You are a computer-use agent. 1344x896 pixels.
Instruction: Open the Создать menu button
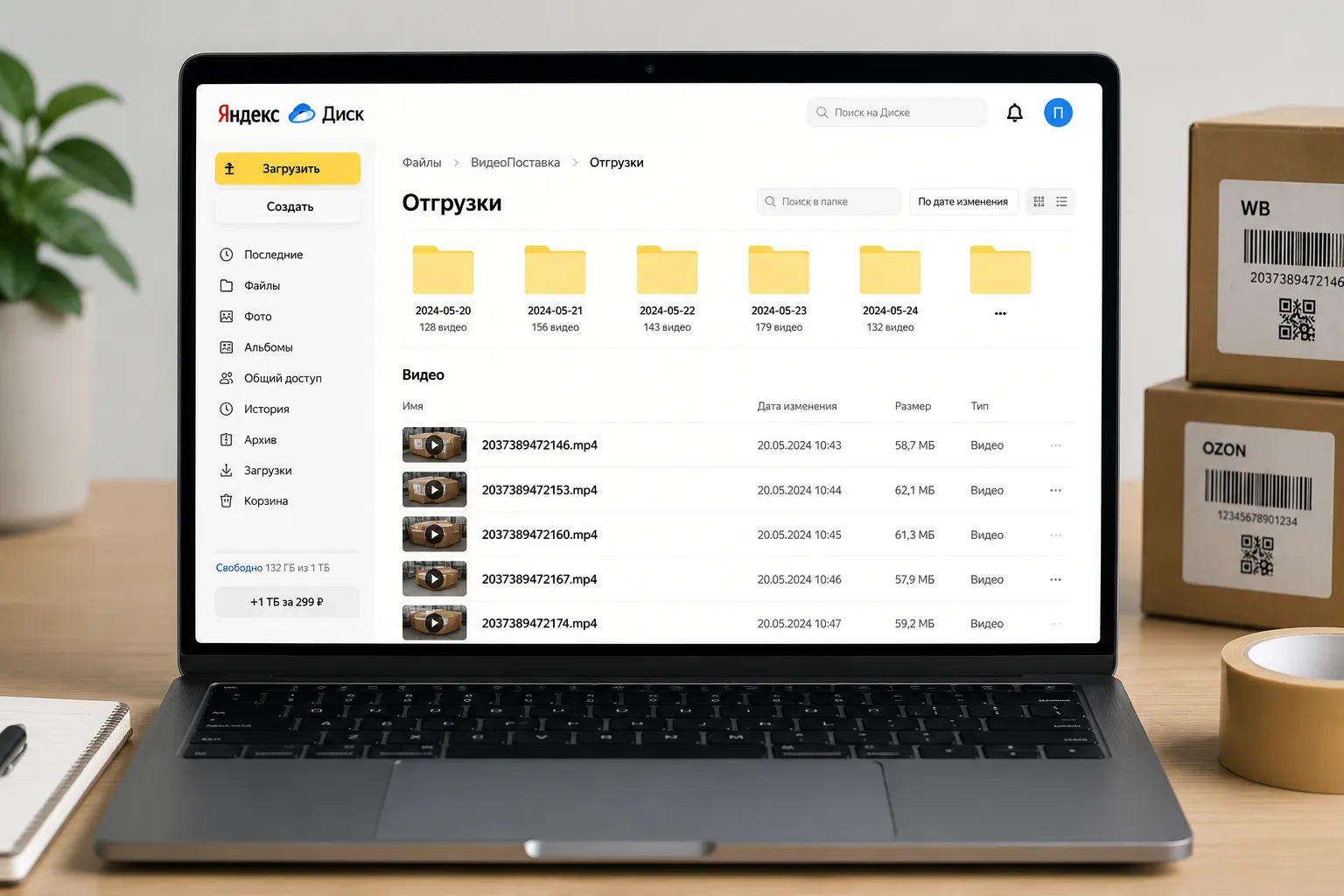[288, 206]
